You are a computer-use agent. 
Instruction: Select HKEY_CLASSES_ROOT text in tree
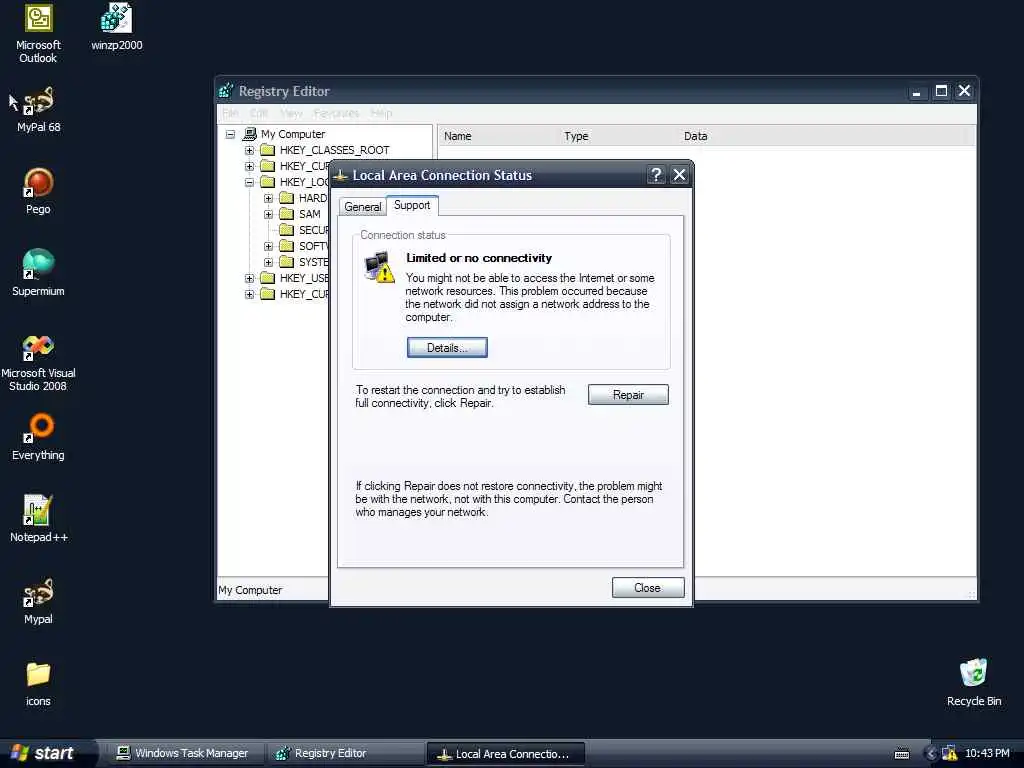click(x=334, y=150)
